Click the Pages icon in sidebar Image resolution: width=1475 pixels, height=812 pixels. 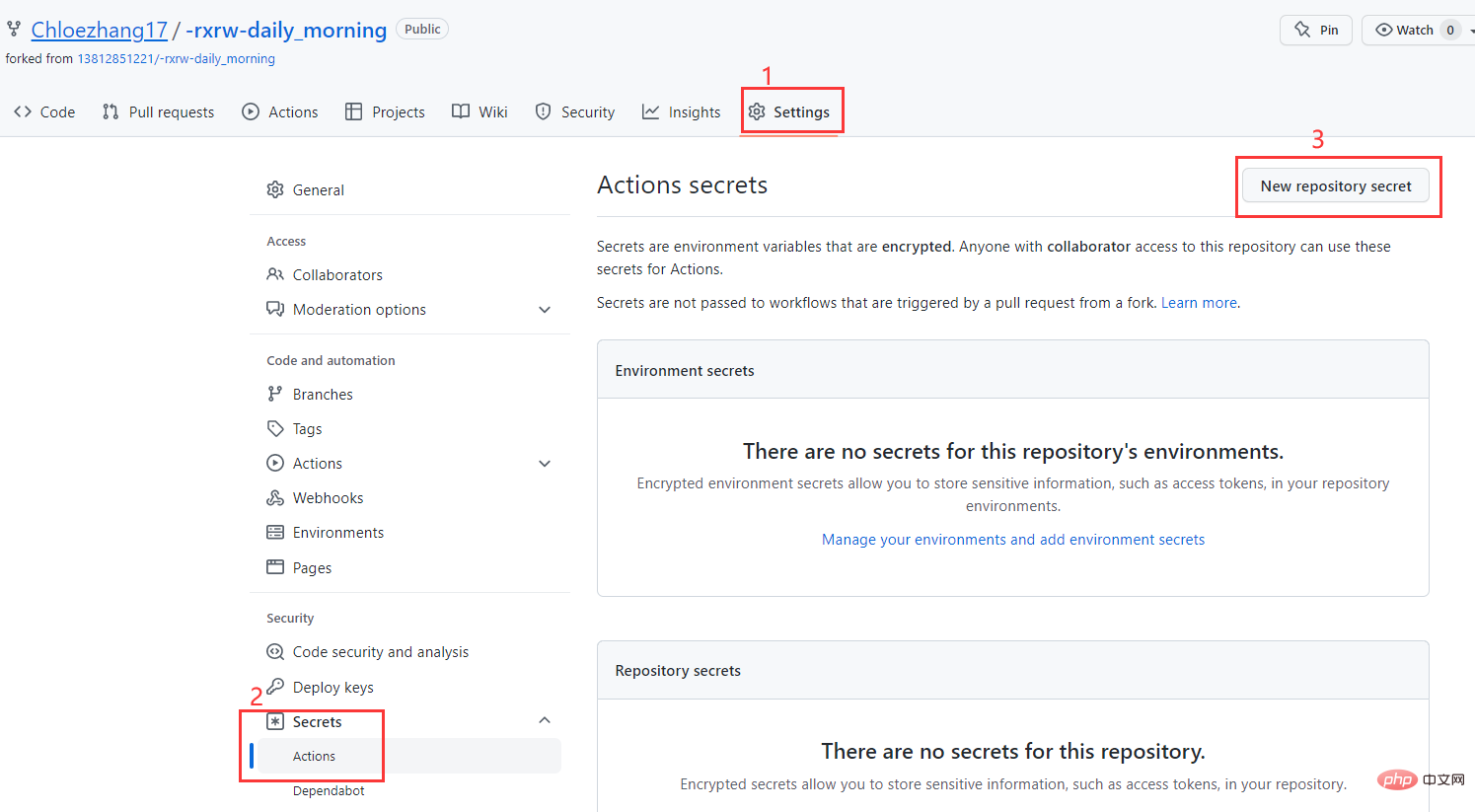tap(275, 567)
